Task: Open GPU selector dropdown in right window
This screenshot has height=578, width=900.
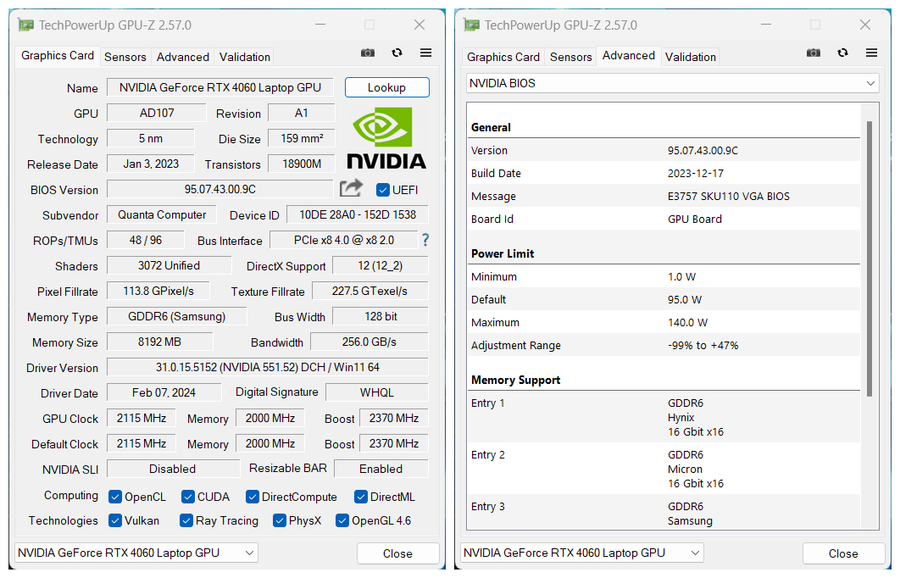Action: coord(582,553)
